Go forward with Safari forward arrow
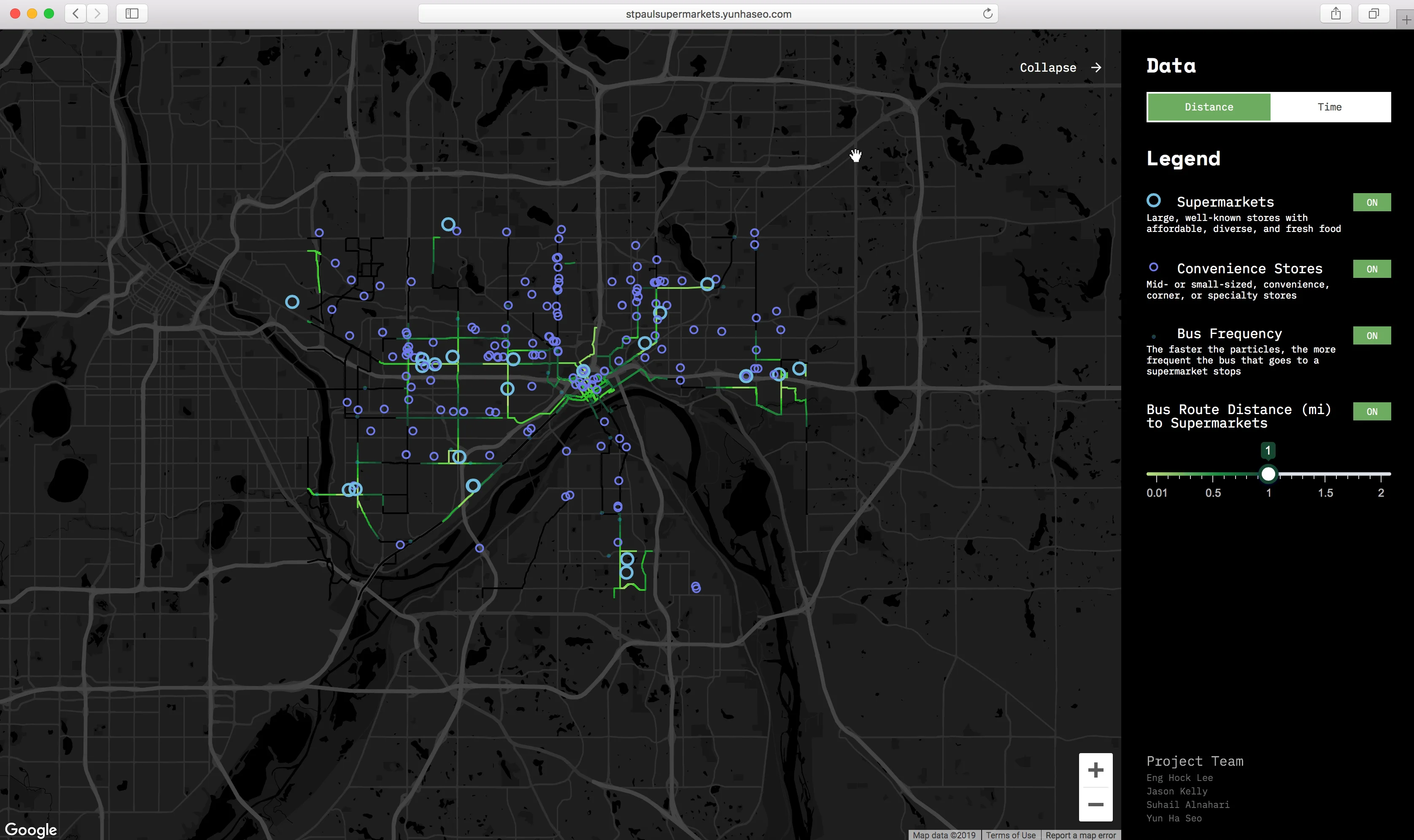This screenshot has width=1414, height=840. click(97, 13)
